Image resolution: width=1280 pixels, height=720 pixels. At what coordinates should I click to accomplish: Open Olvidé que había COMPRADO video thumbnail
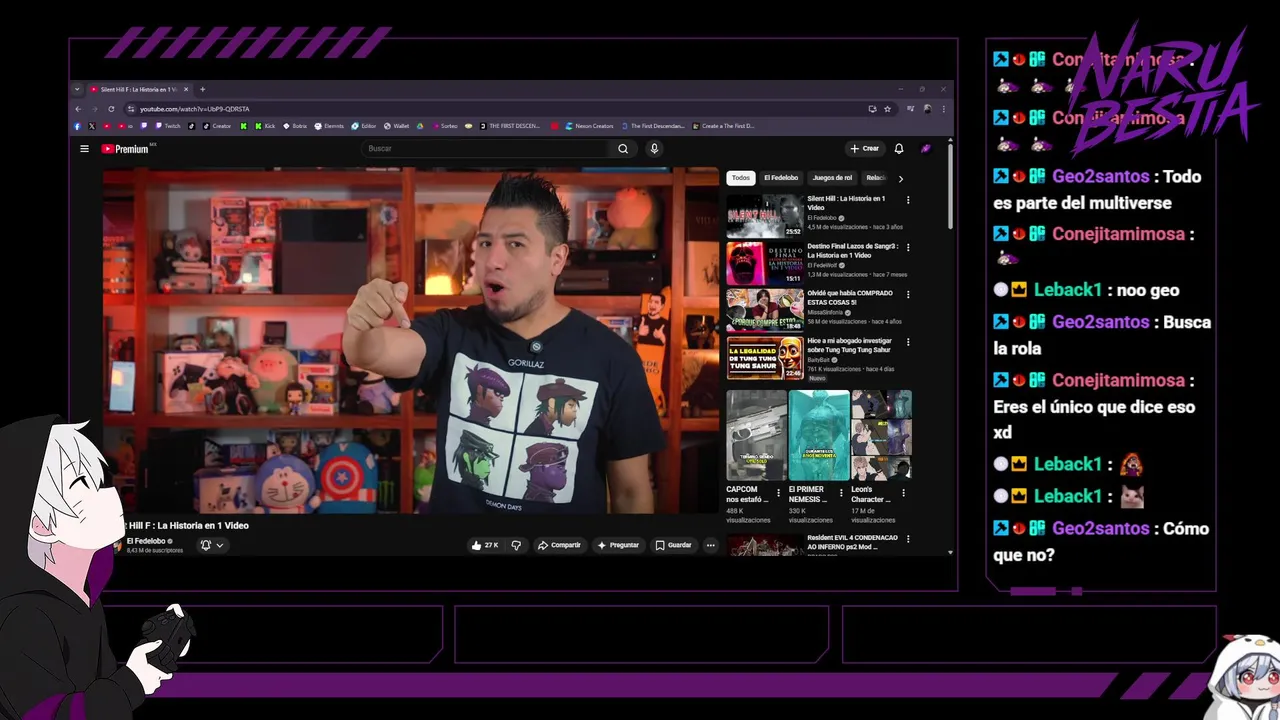765,310
